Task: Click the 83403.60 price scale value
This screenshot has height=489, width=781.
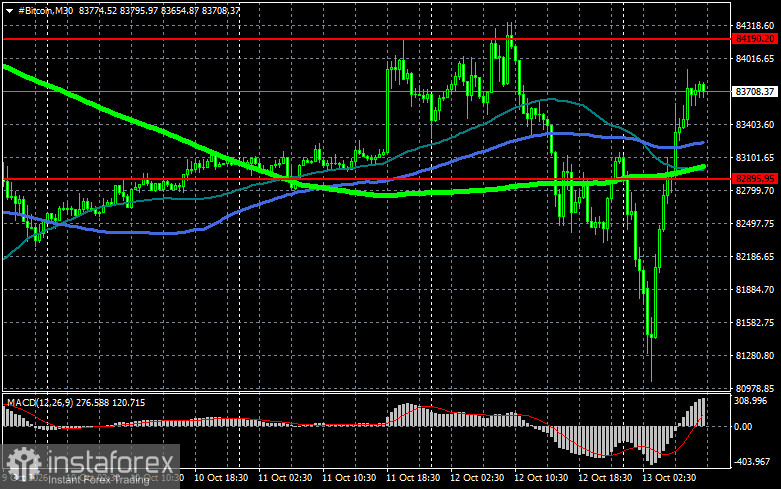Action: coord(755,124)
